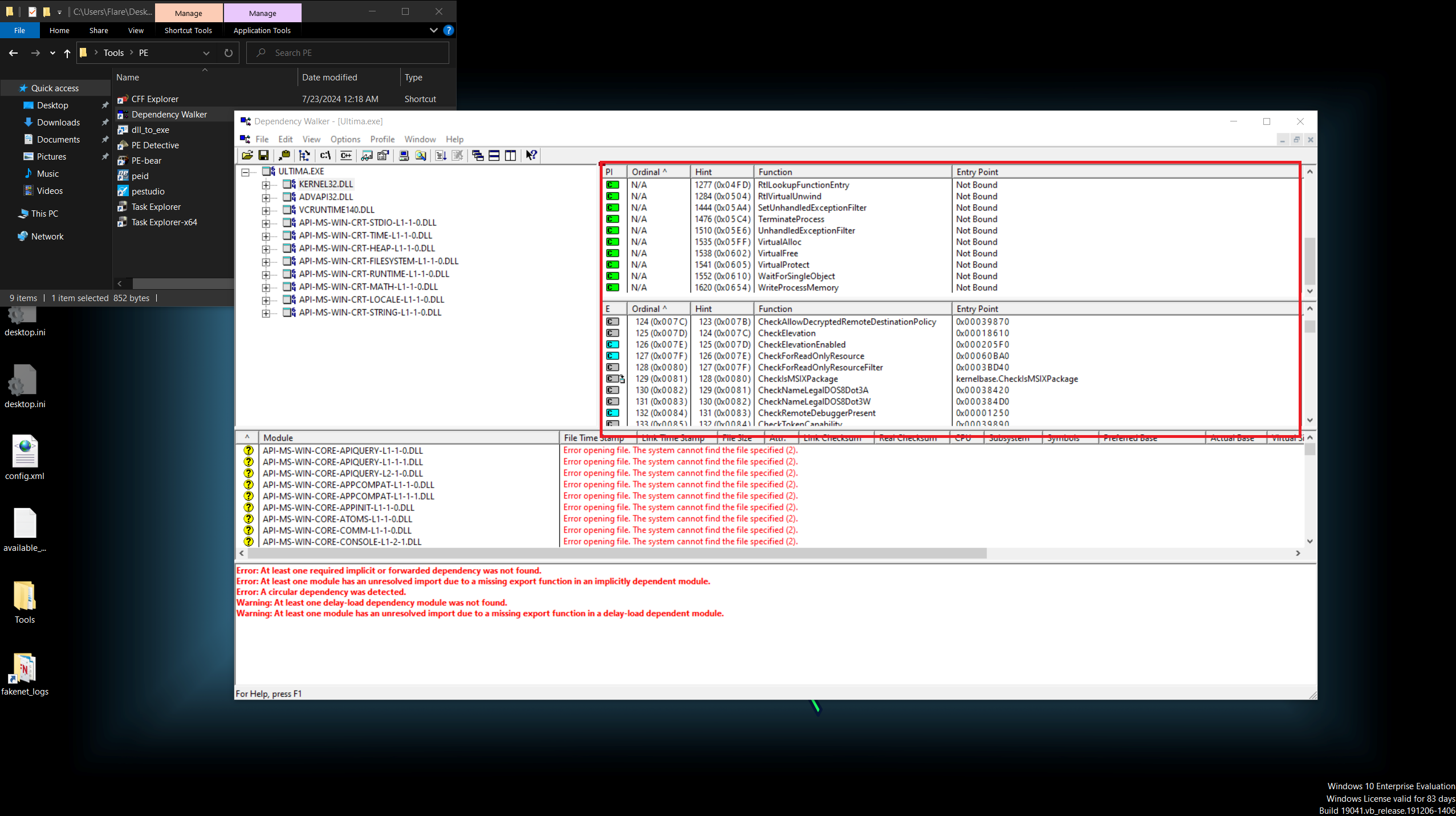
Task: Collapse the ULTIMA.EXE root node
Action: (x=245, y=172)
